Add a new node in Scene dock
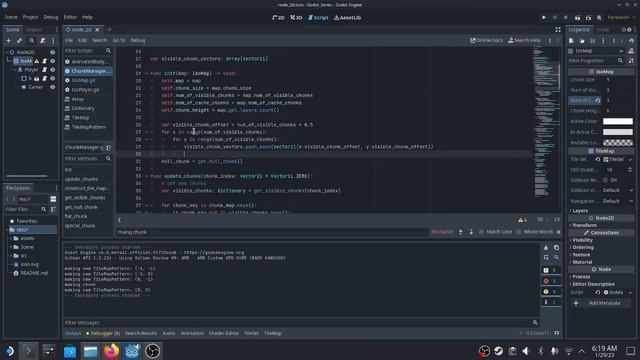 point(9,41)
